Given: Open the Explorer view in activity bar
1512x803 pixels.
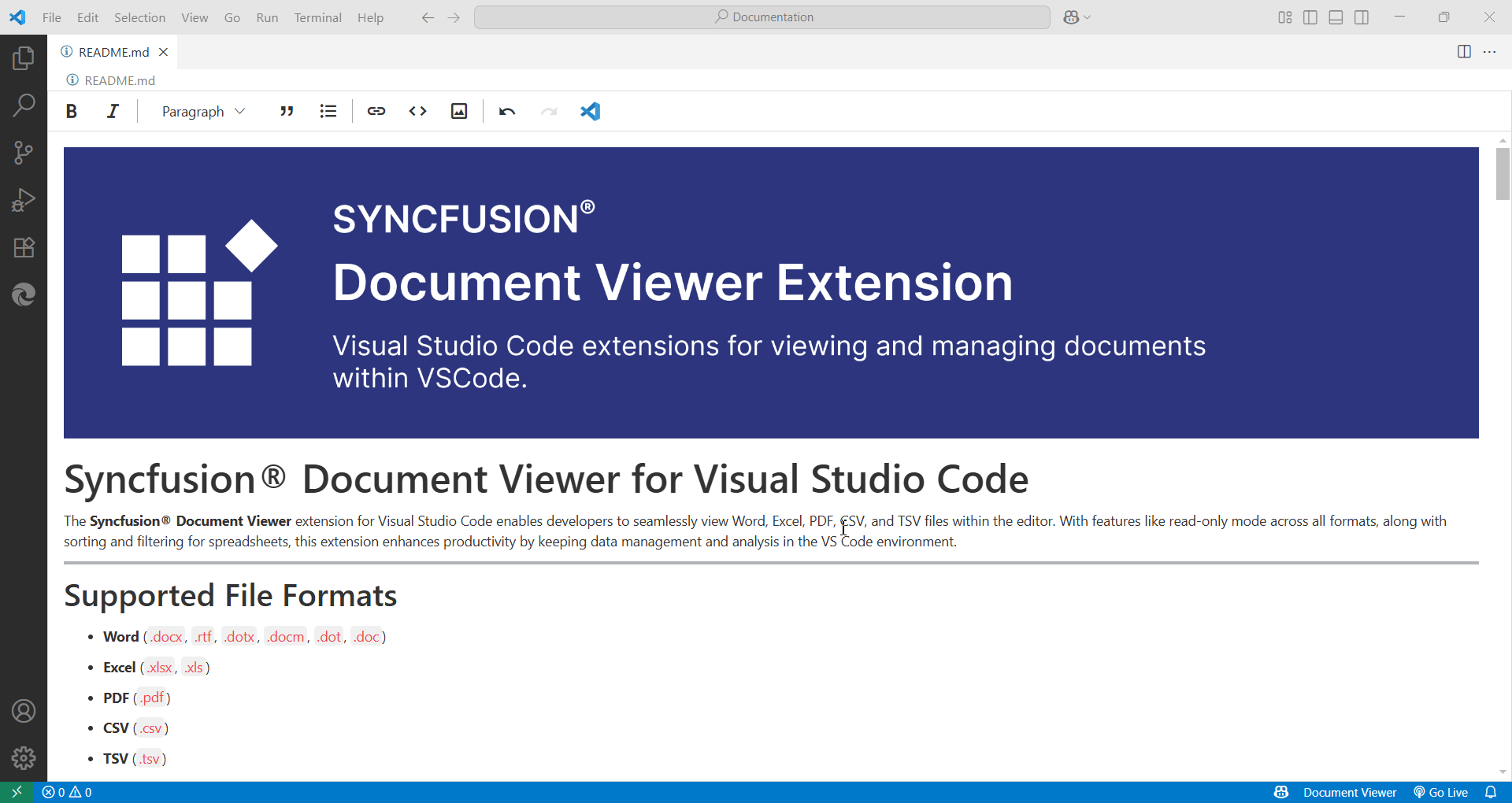Looking at the screenshot, I should click(x=24, y=58).
